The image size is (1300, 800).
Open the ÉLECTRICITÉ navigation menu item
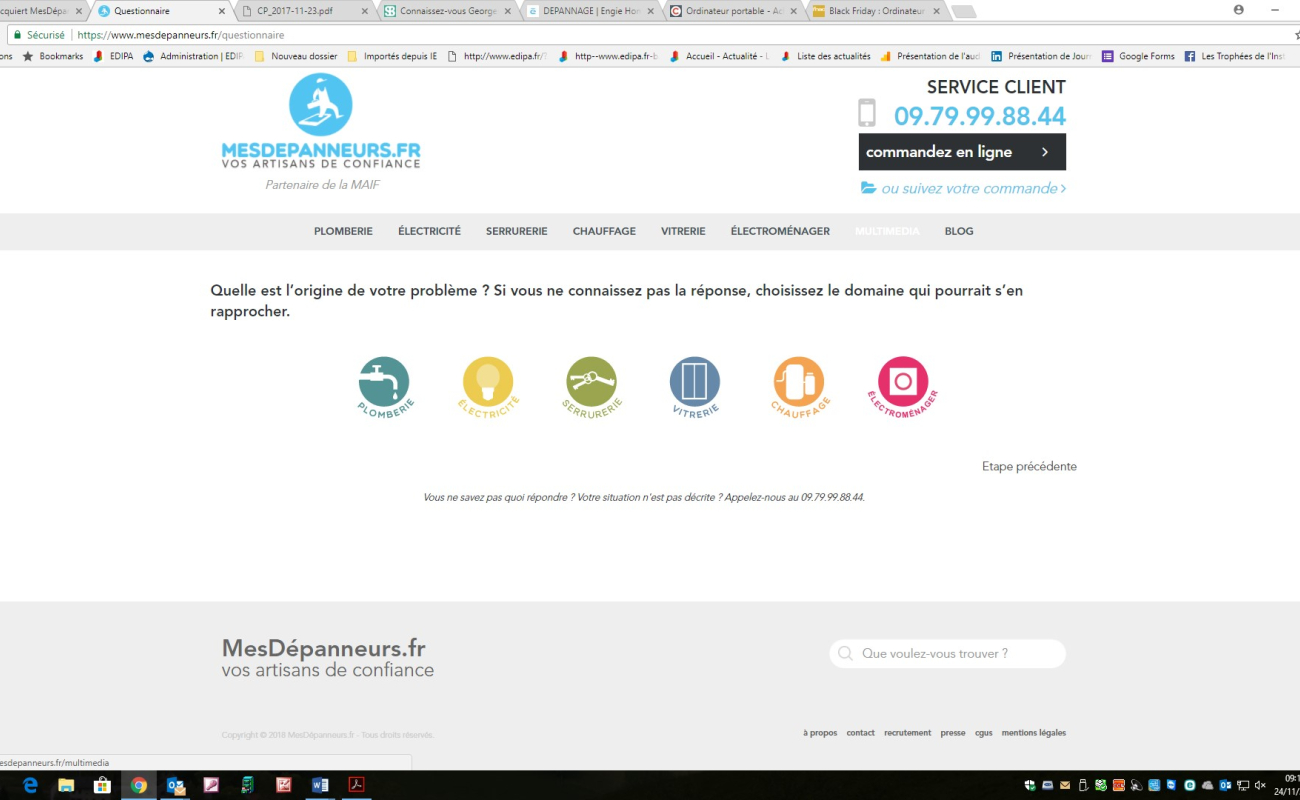(429, 231)
